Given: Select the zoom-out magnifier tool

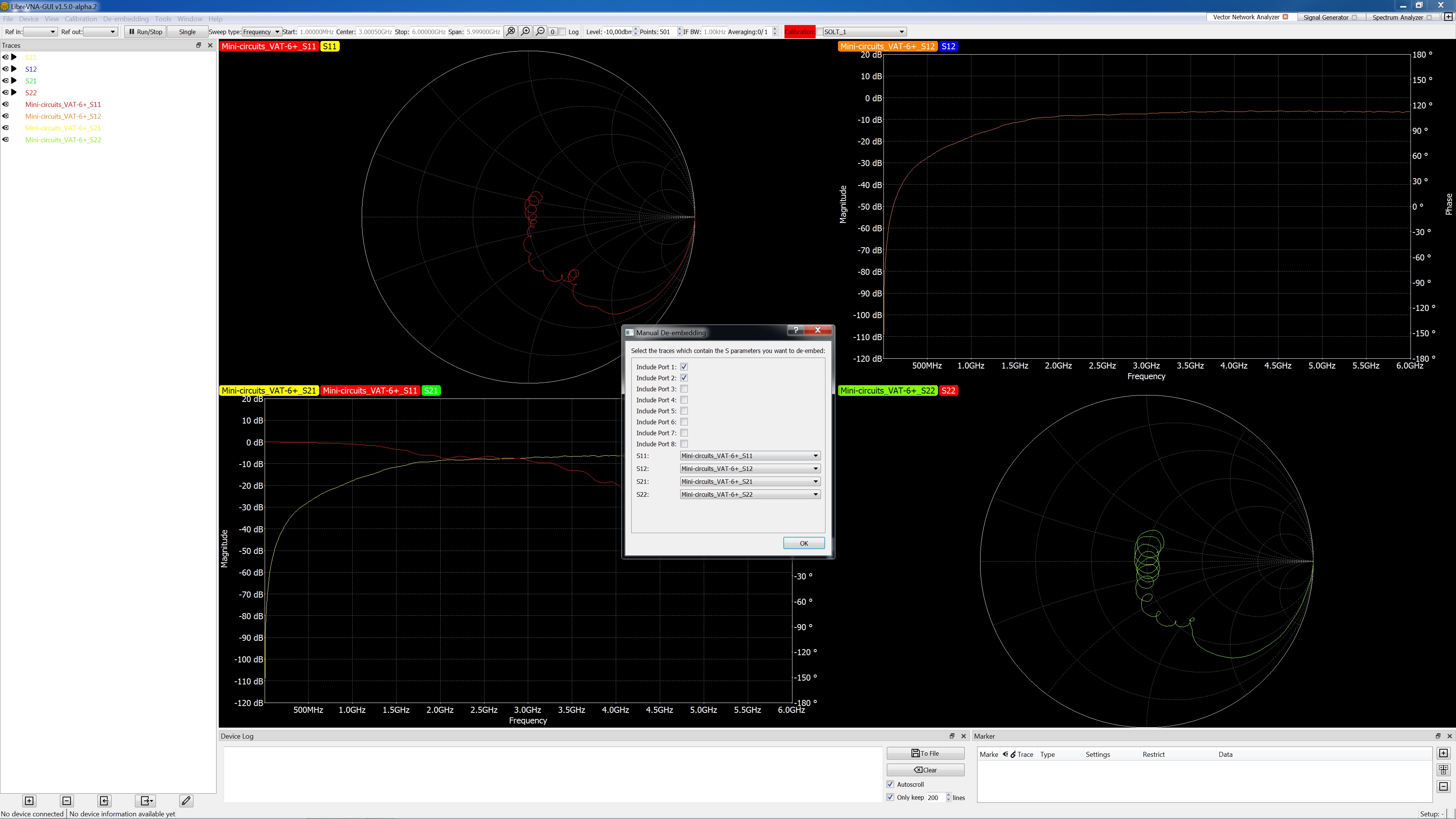Looking at the screenshot, I should 540,31.
